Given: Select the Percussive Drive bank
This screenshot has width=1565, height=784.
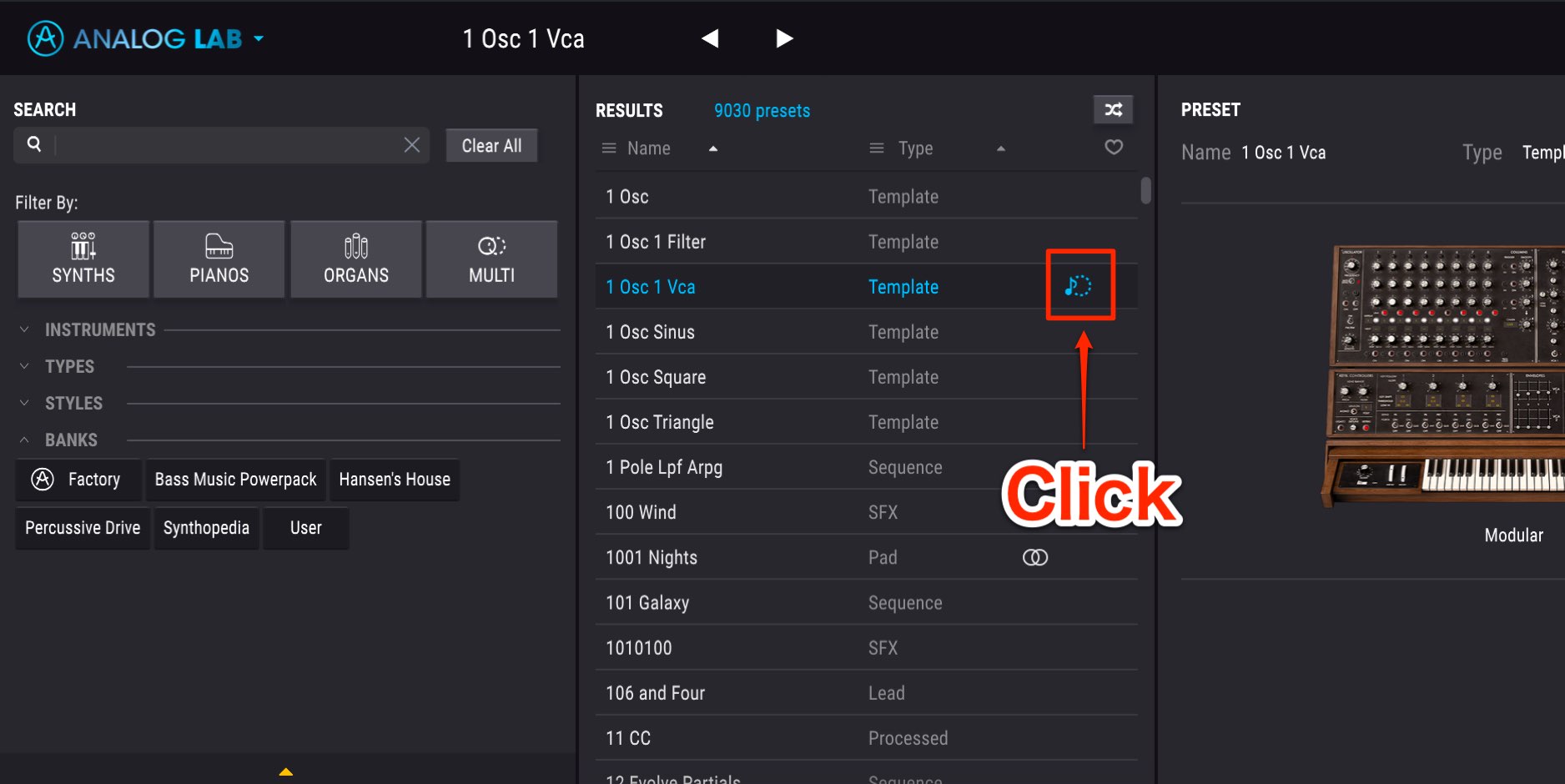Looking at the screenshot, I should click(83, 528).
